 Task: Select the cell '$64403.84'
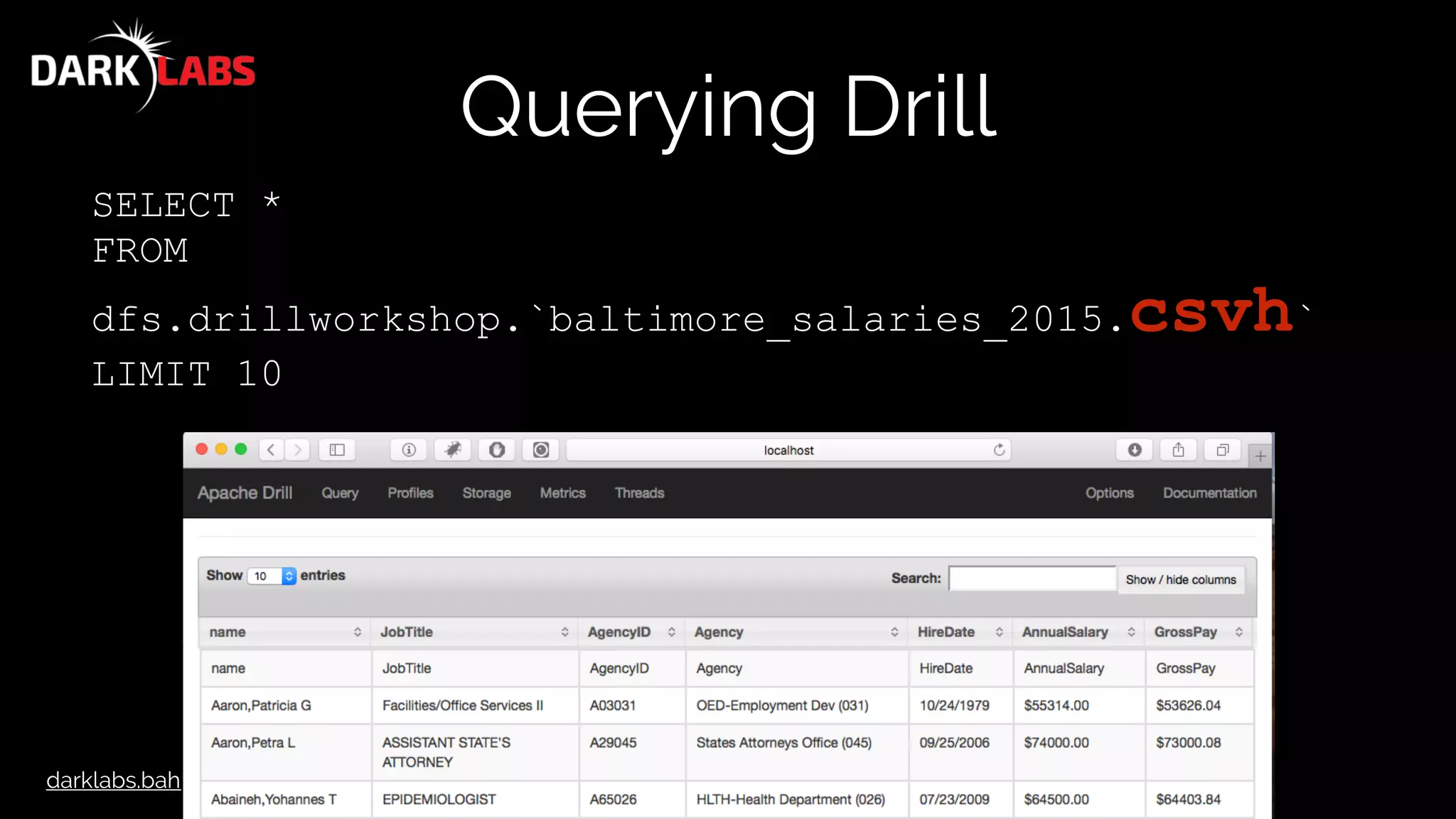pyautogui.click(x=1199, y=800)
